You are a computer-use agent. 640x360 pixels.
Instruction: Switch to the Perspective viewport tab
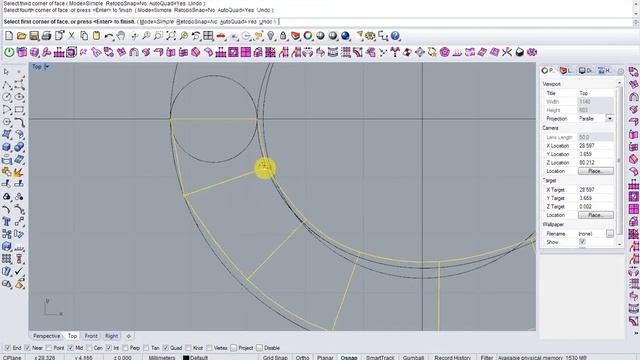tap(47, 336)
